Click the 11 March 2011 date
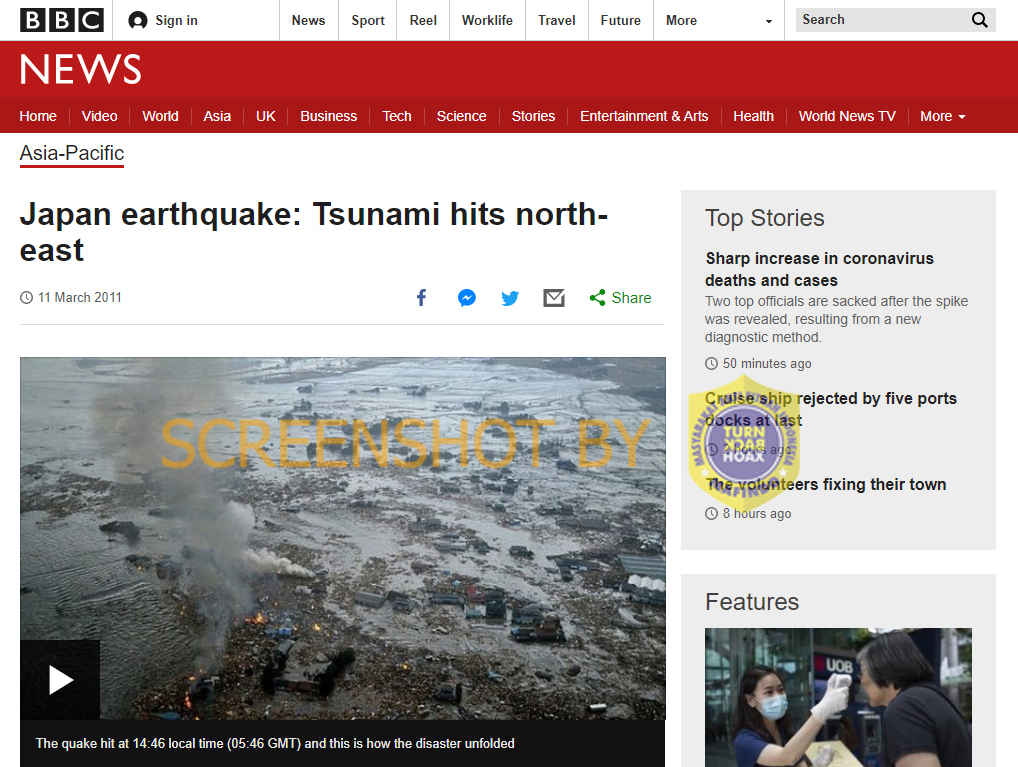Viewport: 1018px width, 767px height. (x=80, y=297)
